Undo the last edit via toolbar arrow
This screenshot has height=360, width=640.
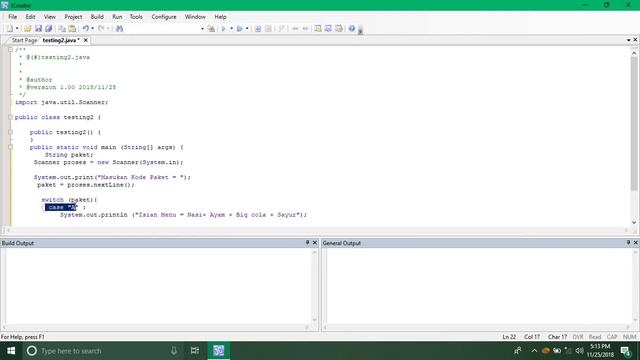coord(86,29)
